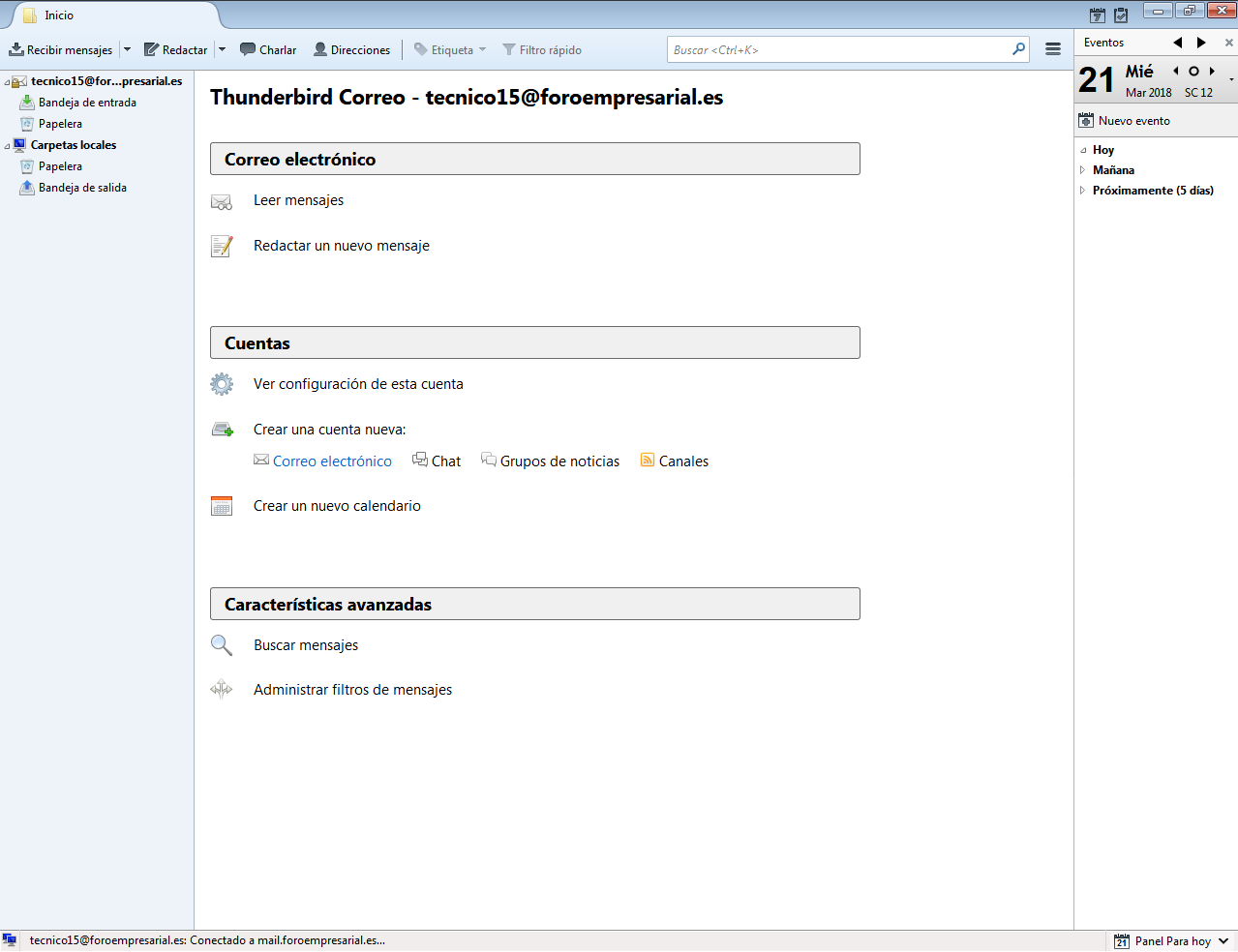Select Carpetas locales folder
1238x952 pixels.
[74, 145]
